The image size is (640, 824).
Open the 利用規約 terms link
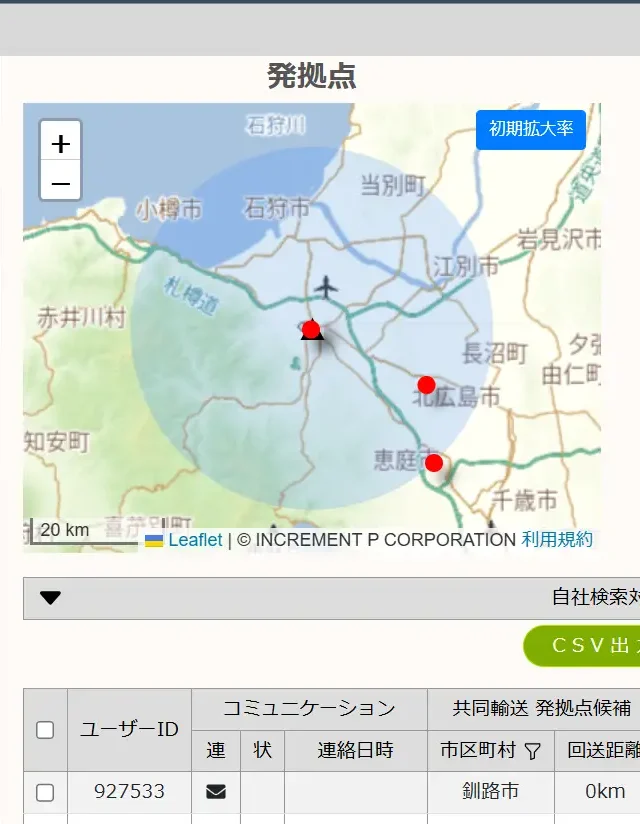(x=557, y=540)
